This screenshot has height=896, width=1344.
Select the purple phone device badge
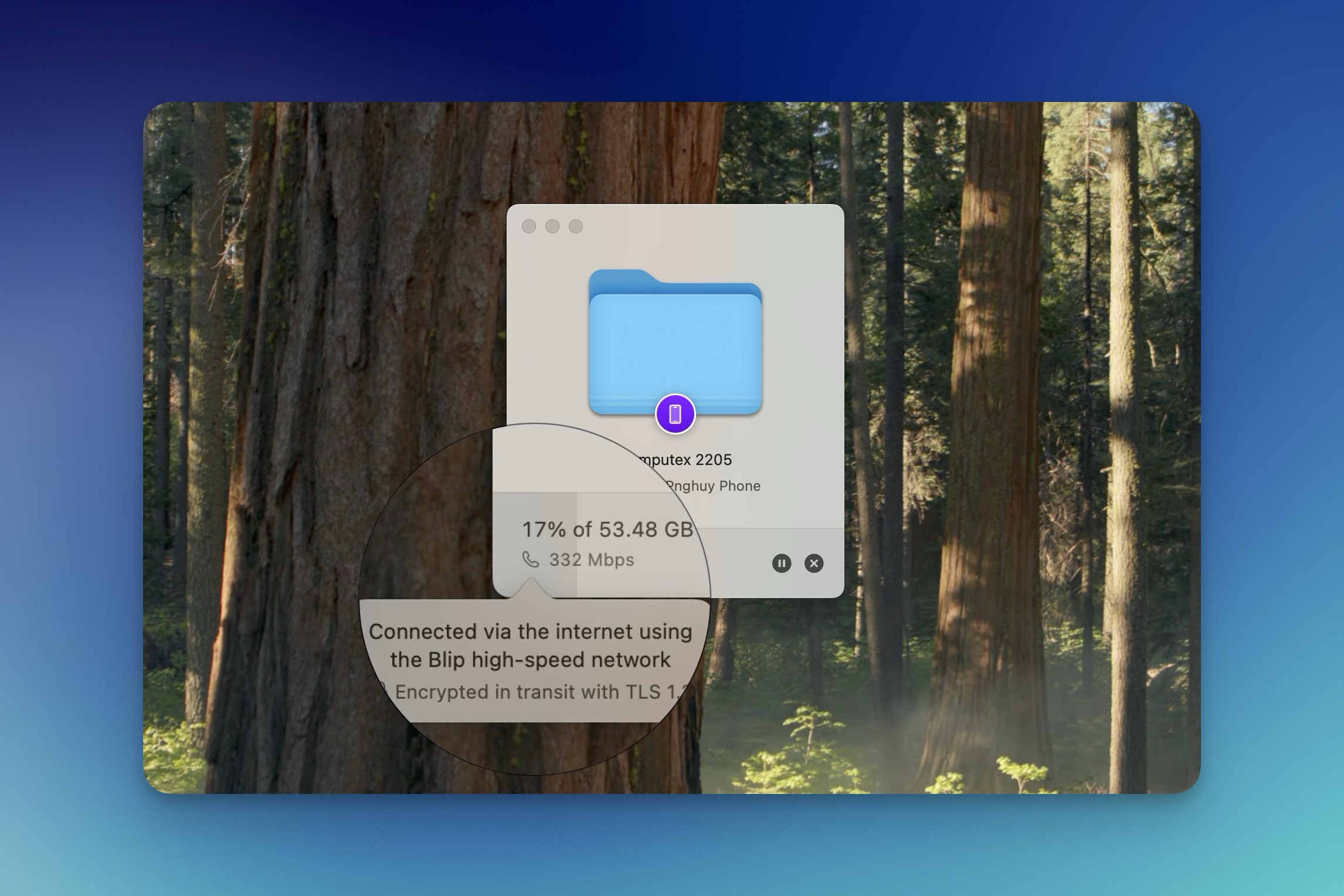(675, 414)
